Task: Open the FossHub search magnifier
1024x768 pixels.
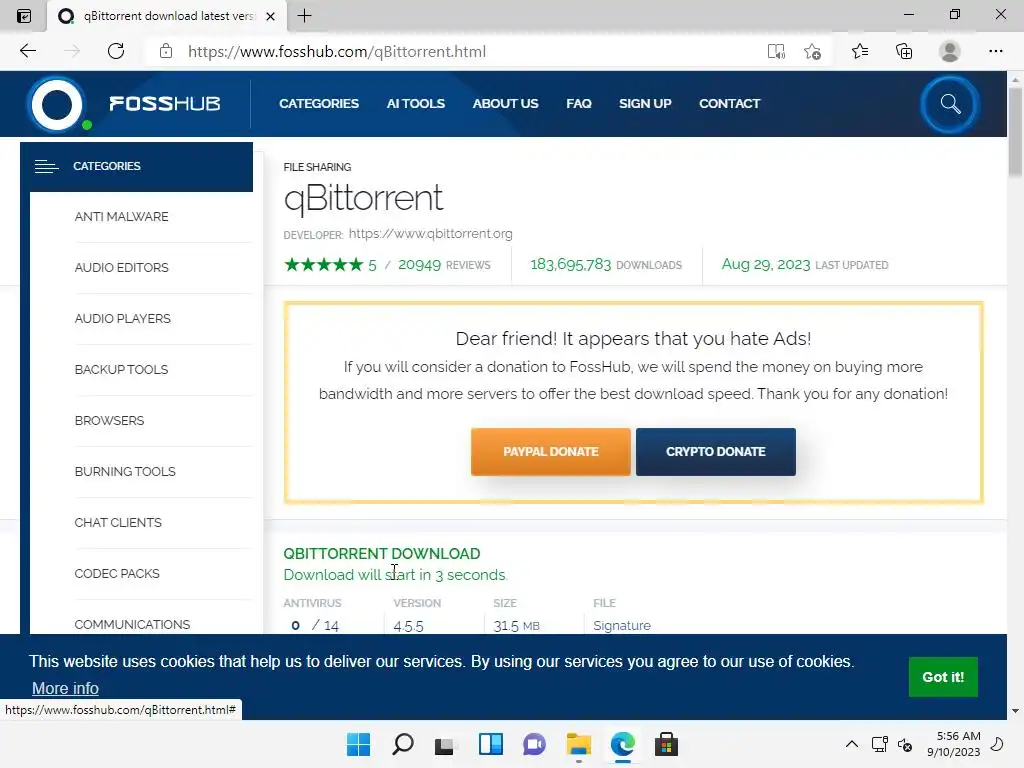Action: 950,104
